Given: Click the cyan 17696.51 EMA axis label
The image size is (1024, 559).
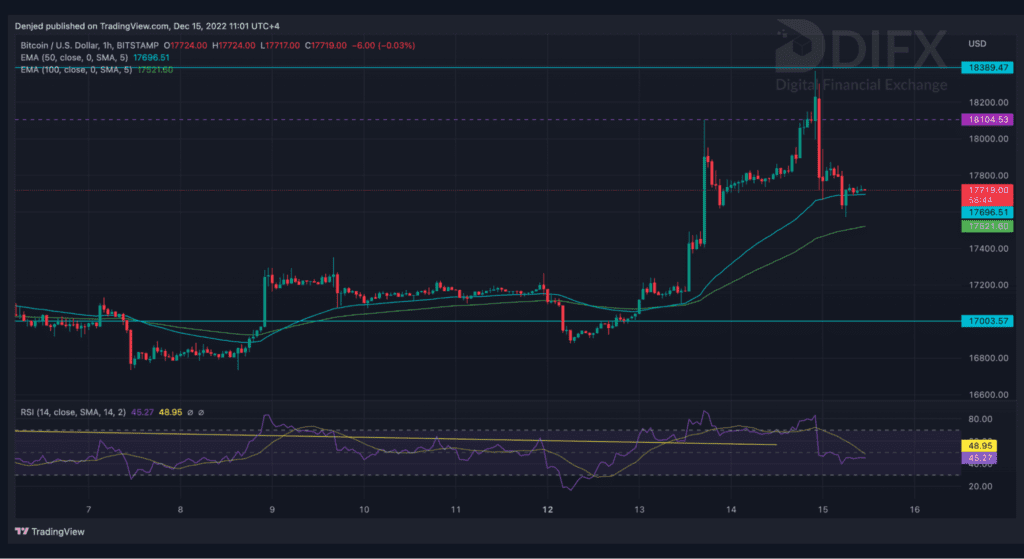Looking at the screenshot, I should [987, 212].
